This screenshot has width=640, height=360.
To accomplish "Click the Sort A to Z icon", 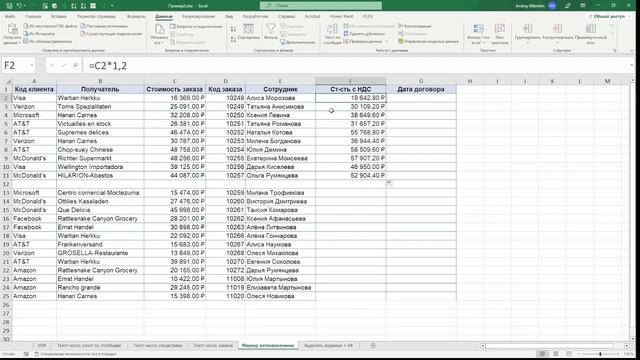I will click(233, 29).
